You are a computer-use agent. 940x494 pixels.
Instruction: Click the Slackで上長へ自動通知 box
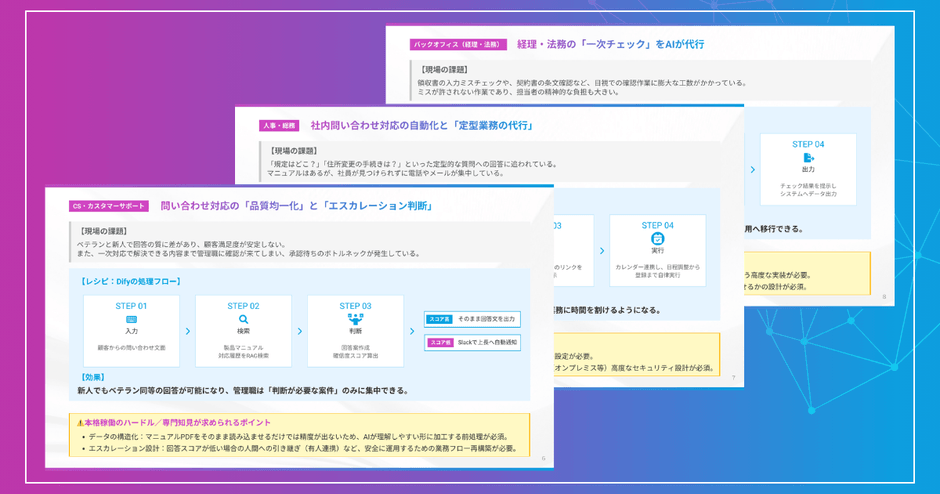(472, 343)
